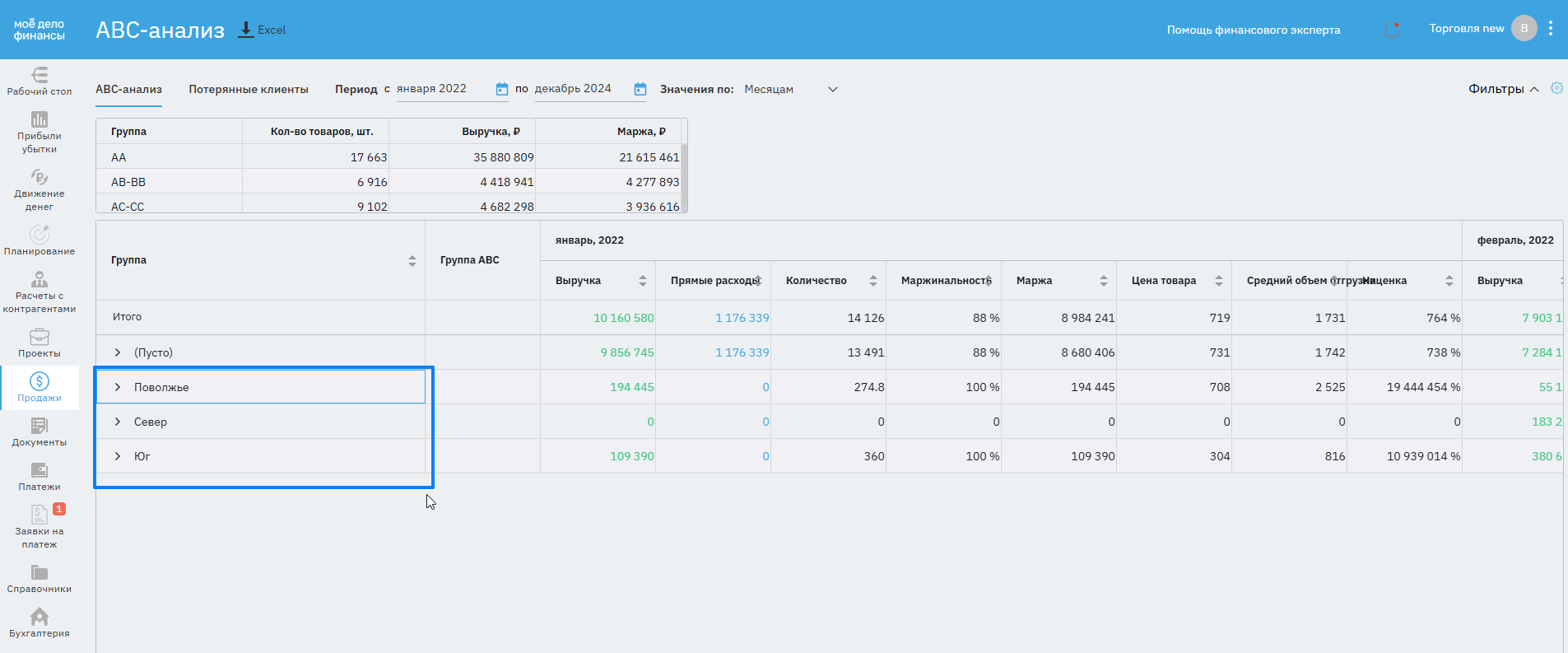
Task: Open the Продажи section in sidebar
Action: point(40,387)
